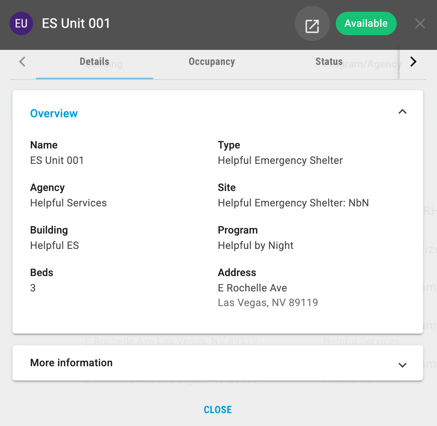Click the ES Unit 001 header title

[x=76, y=24]
